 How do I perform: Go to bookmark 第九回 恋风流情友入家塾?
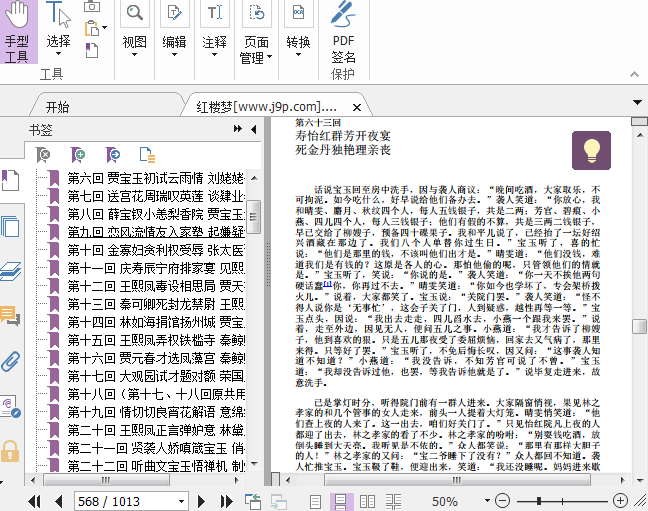coord(156,232)
